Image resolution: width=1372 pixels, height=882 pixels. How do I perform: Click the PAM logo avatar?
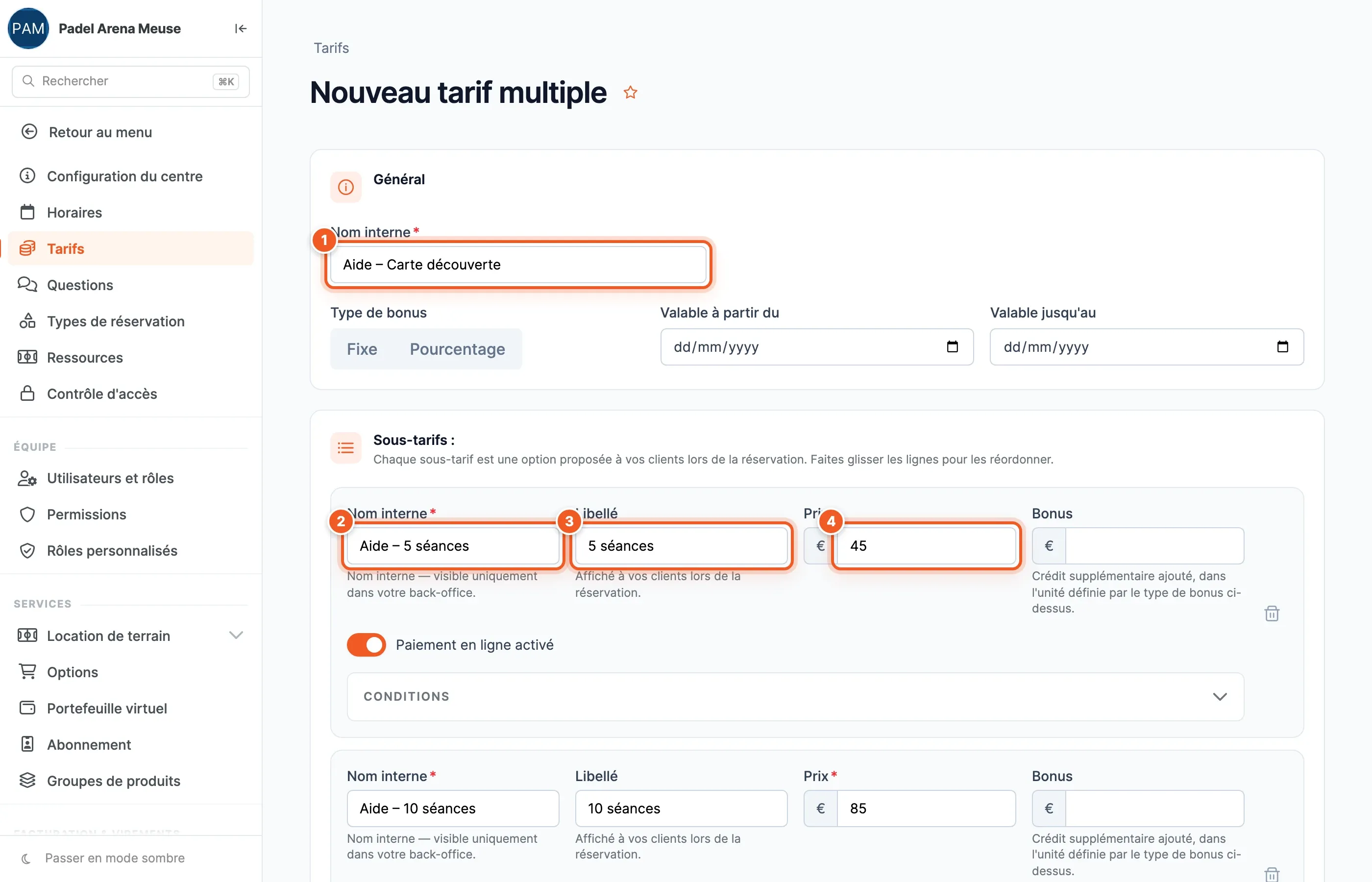click(28, 28)
